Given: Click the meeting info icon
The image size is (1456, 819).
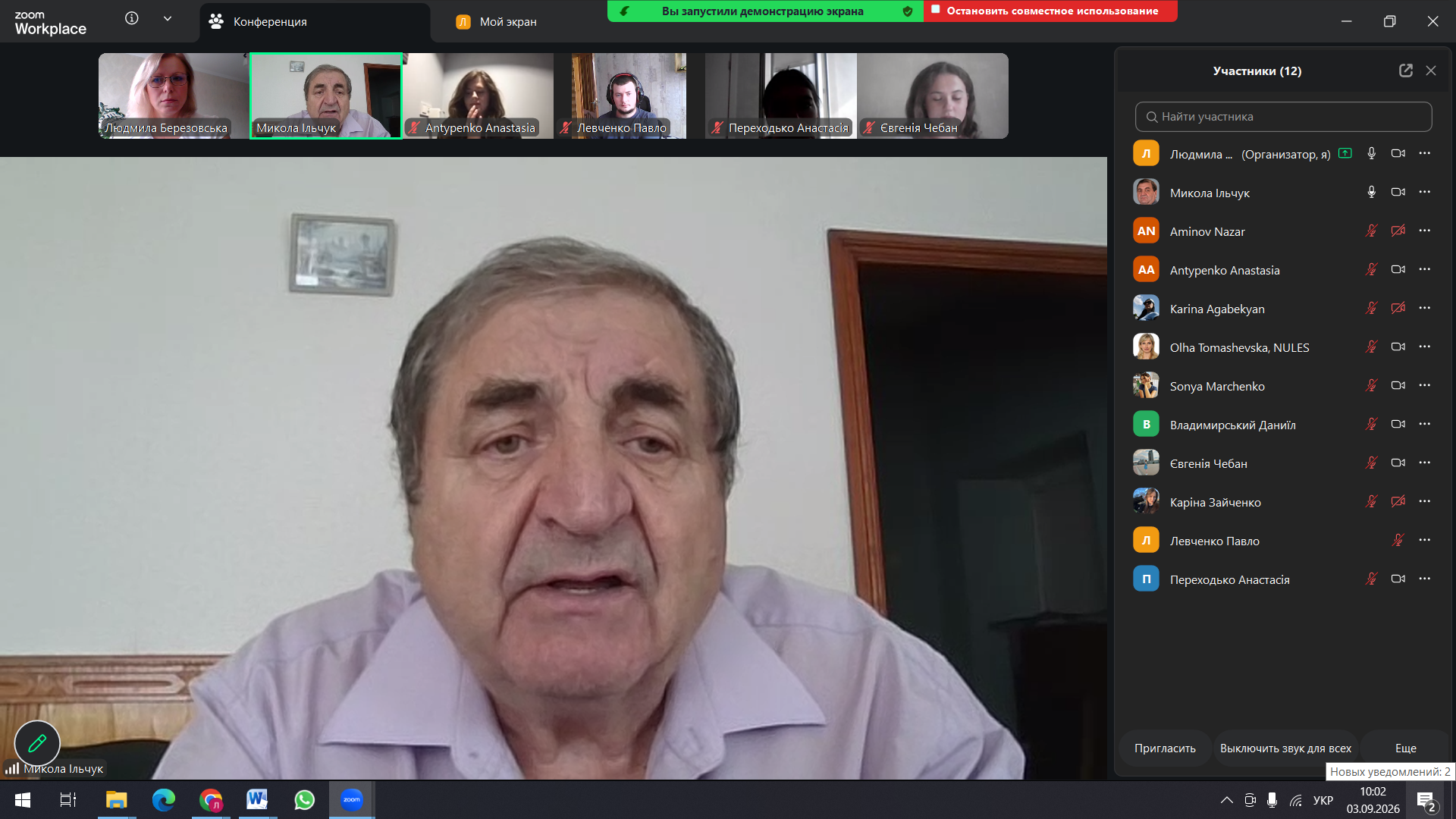Looking at the screenshot, I should pos(132,18).
